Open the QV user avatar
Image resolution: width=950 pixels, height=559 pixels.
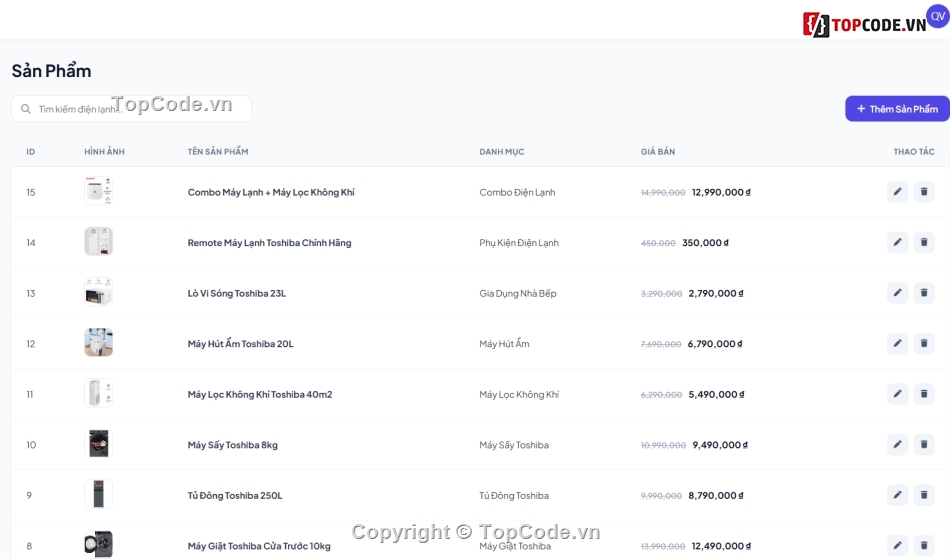click(938, 16)
